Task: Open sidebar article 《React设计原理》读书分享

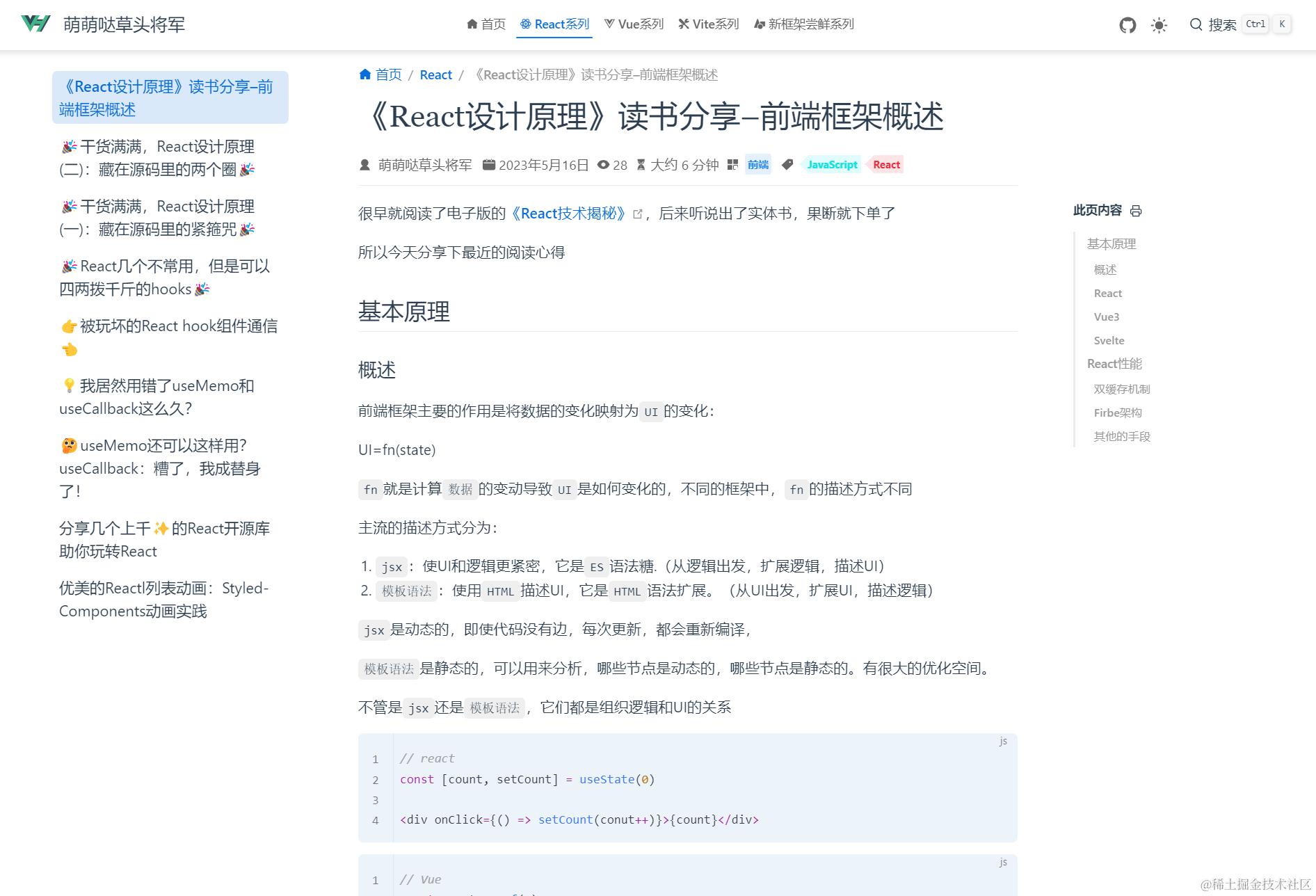Action: coord(170,97)
